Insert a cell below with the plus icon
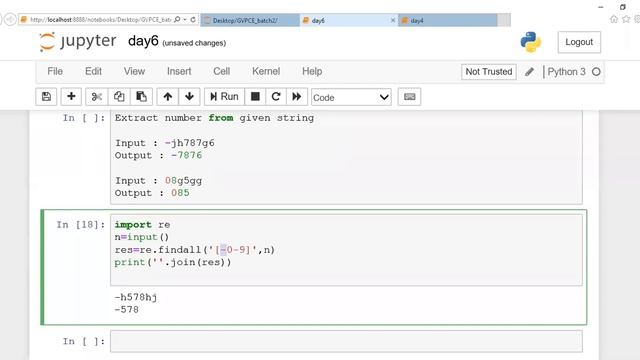 (71, 97)
